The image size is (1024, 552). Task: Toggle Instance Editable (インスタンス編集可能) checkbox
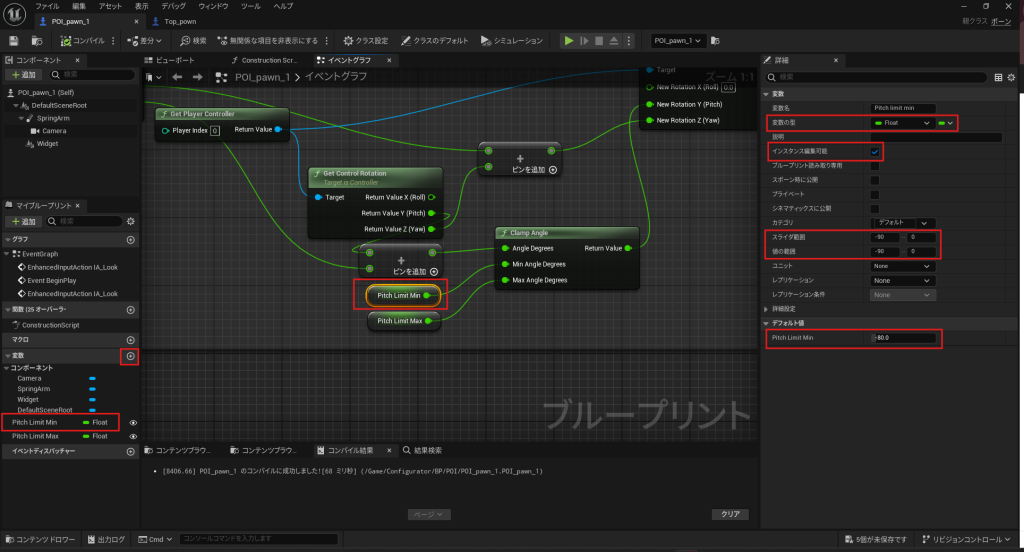(874, 151)
